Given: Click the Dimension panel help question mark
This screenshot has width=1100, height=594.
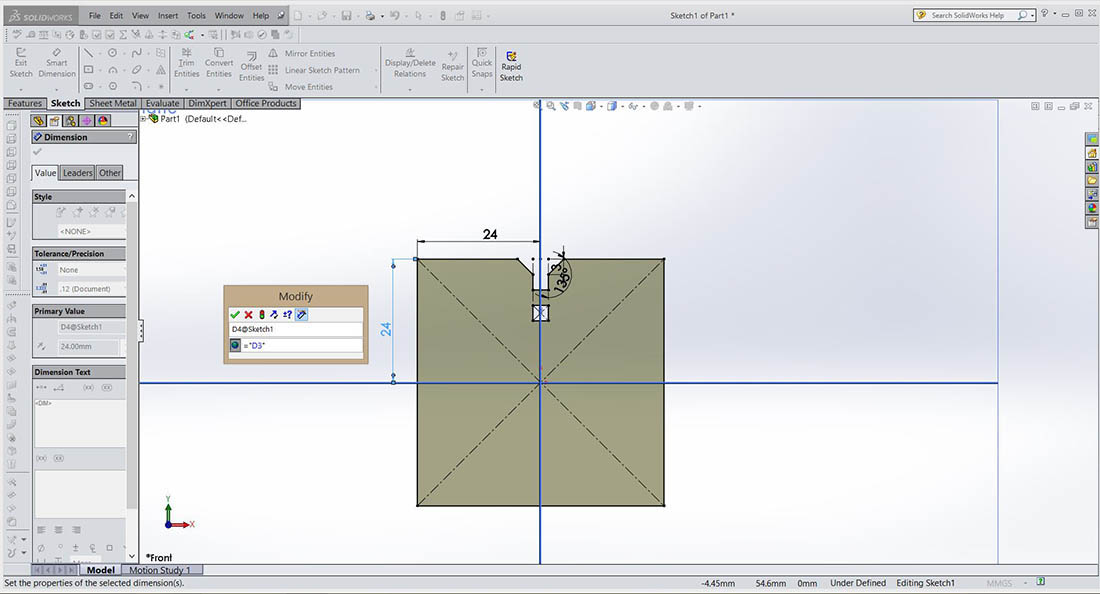Looking at the screenshot, I should point(130,137).
